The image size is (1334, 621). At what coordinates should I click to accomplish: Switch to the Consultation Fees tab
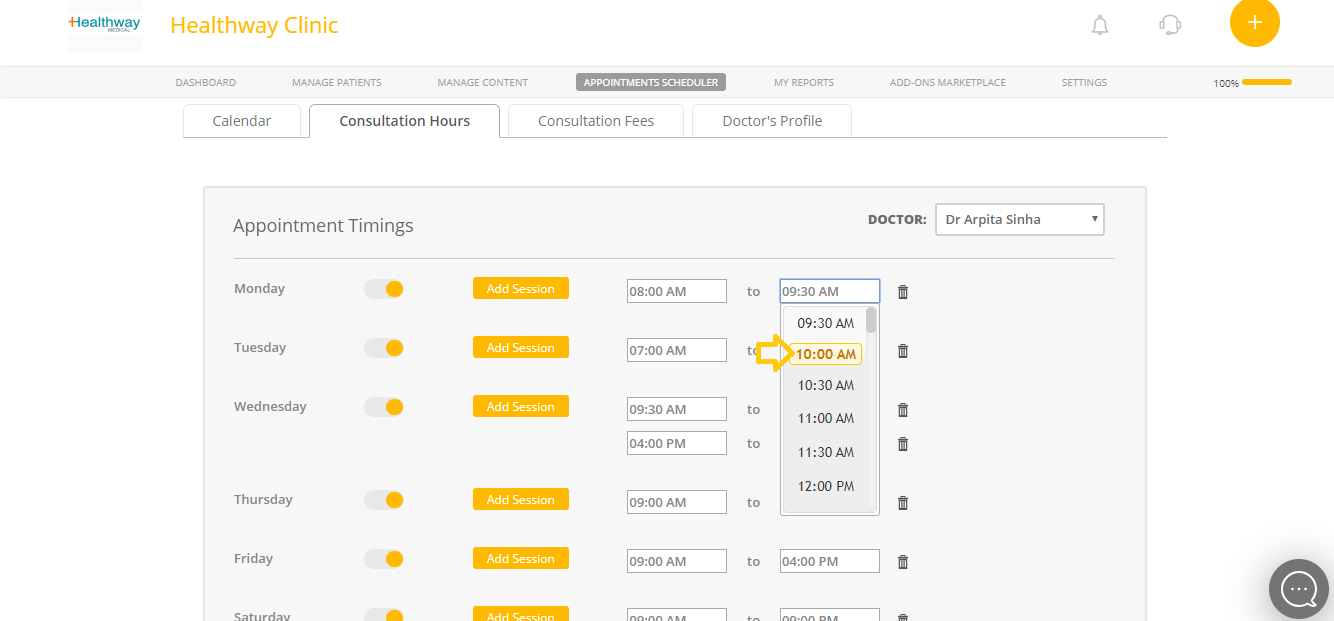pyautogui.click(x=596, y=120)
